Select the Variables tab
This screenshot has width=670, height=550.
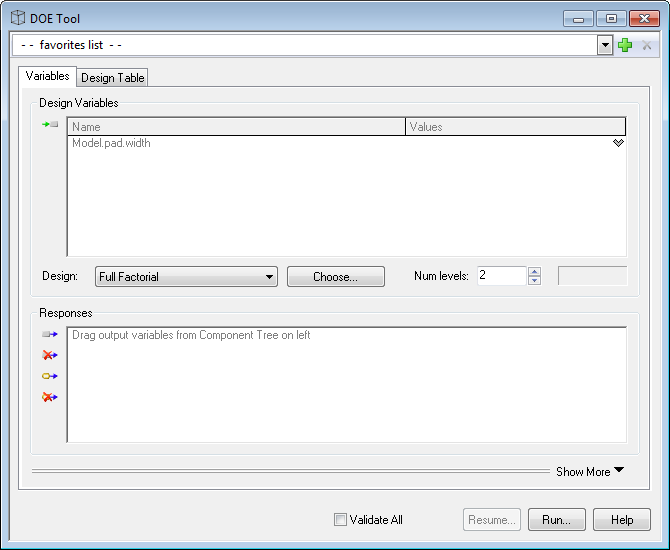click(47, 76)
